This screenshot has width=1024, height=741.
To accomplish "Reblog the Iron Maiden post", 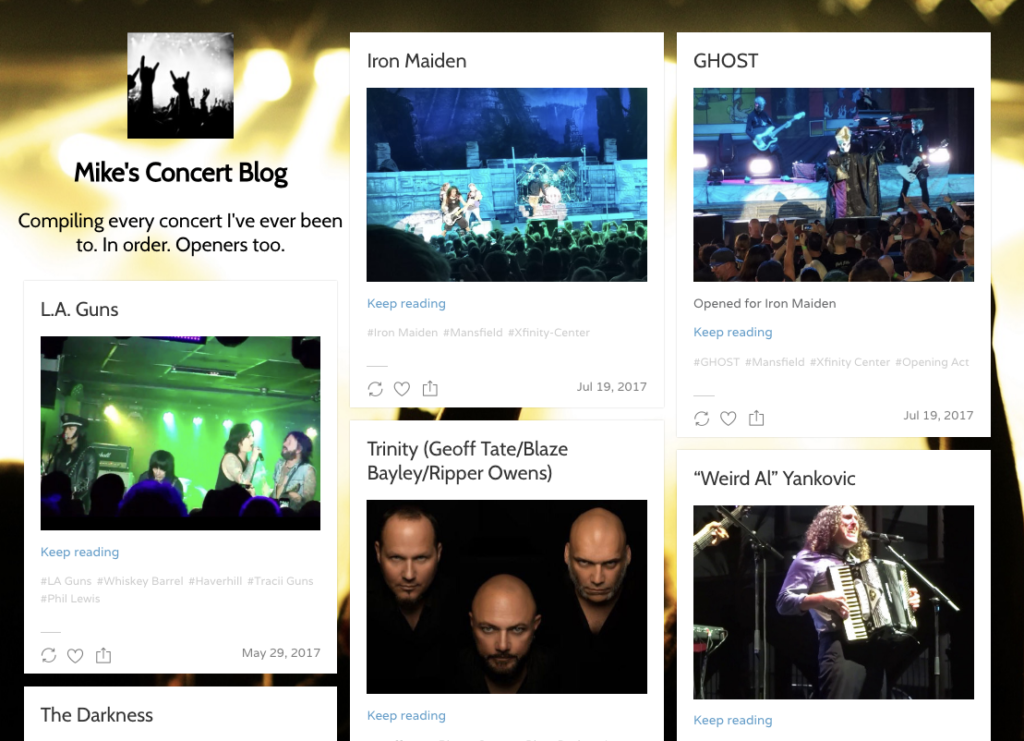I will pos(375,389).
